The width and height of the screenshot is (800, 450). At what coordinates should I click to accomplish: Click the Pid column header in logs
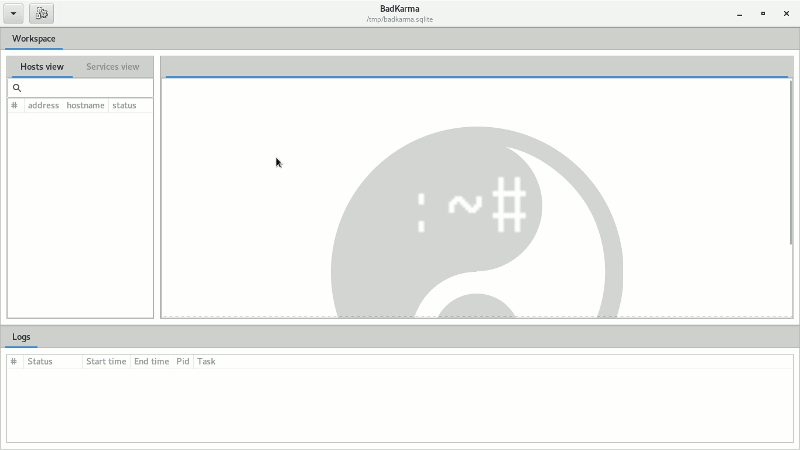pyautogui.click(x=183, y=361)
